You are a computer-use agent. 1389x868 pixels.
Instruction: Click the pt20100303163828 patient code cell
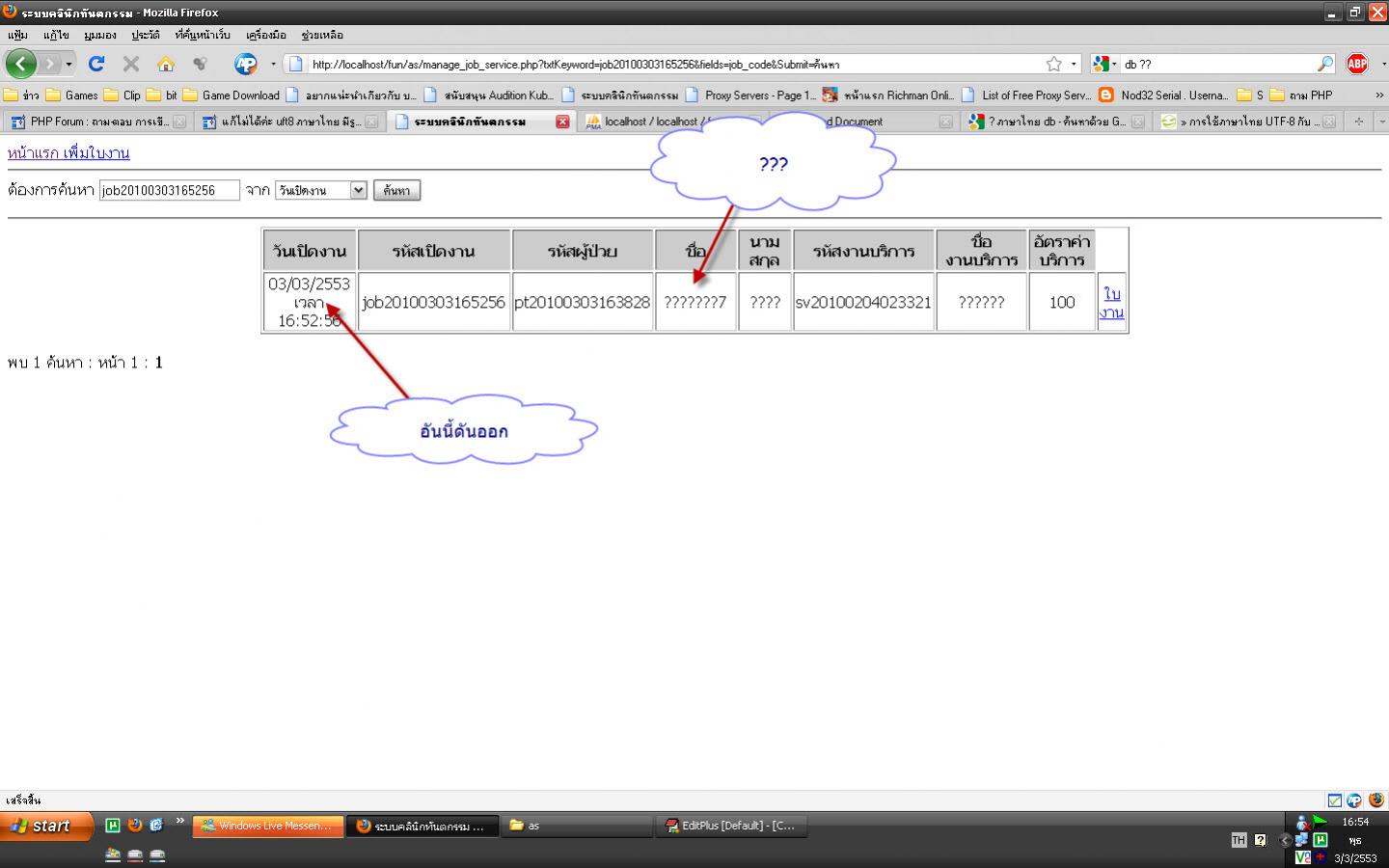point(582,302)
